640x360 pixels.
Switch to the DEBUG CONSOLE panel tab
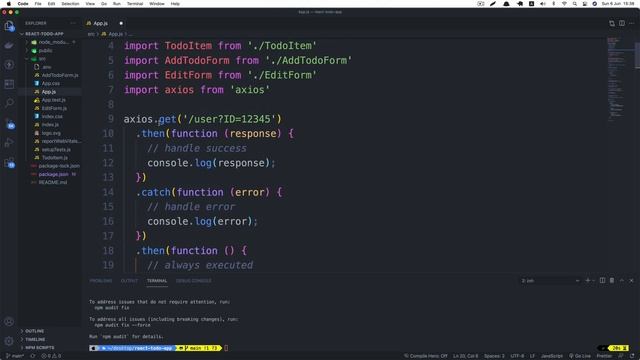tap(193, 281)
